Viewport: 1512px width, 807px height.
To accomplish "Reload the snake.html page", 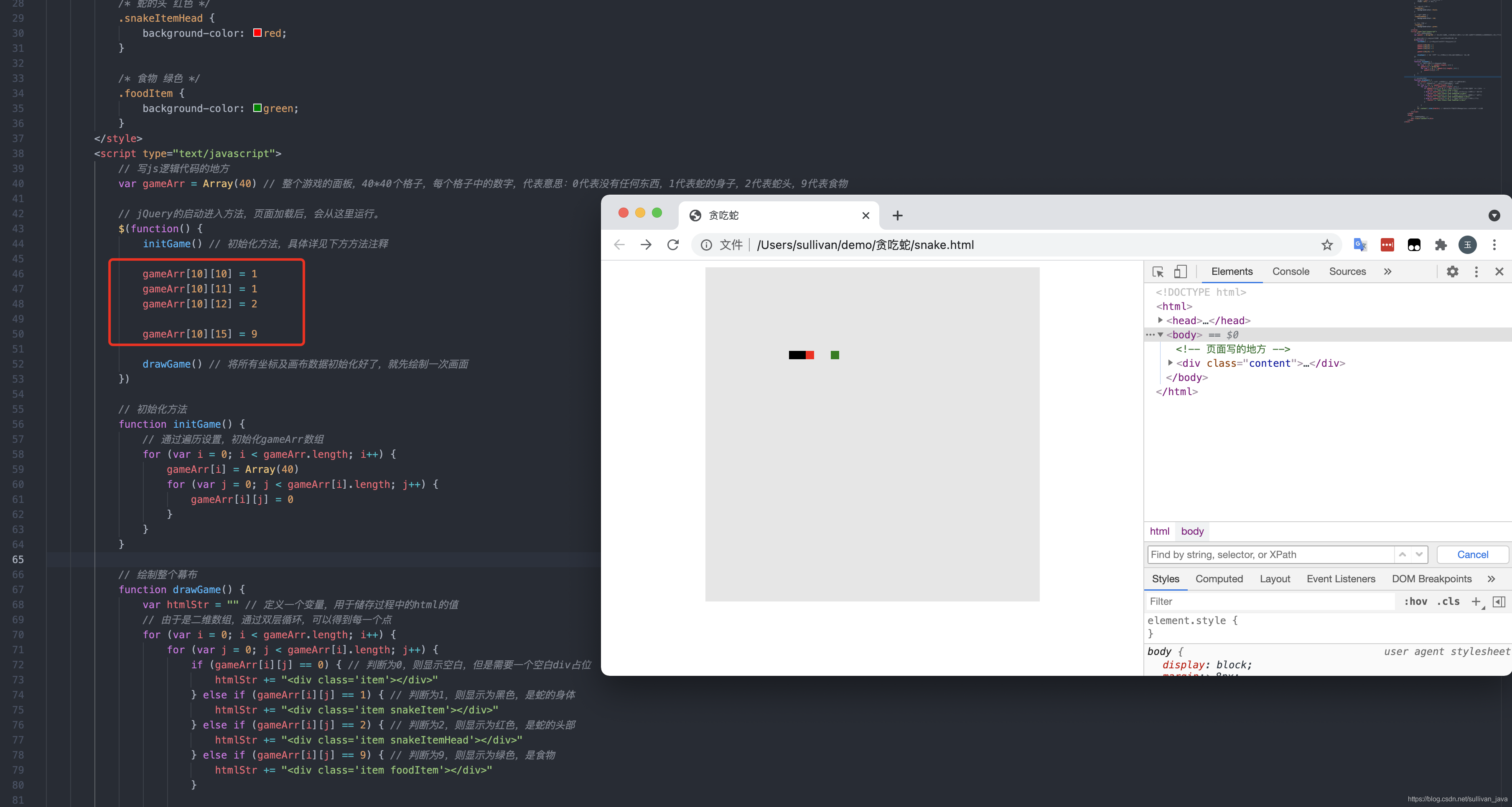I will (x=673, y=244).
